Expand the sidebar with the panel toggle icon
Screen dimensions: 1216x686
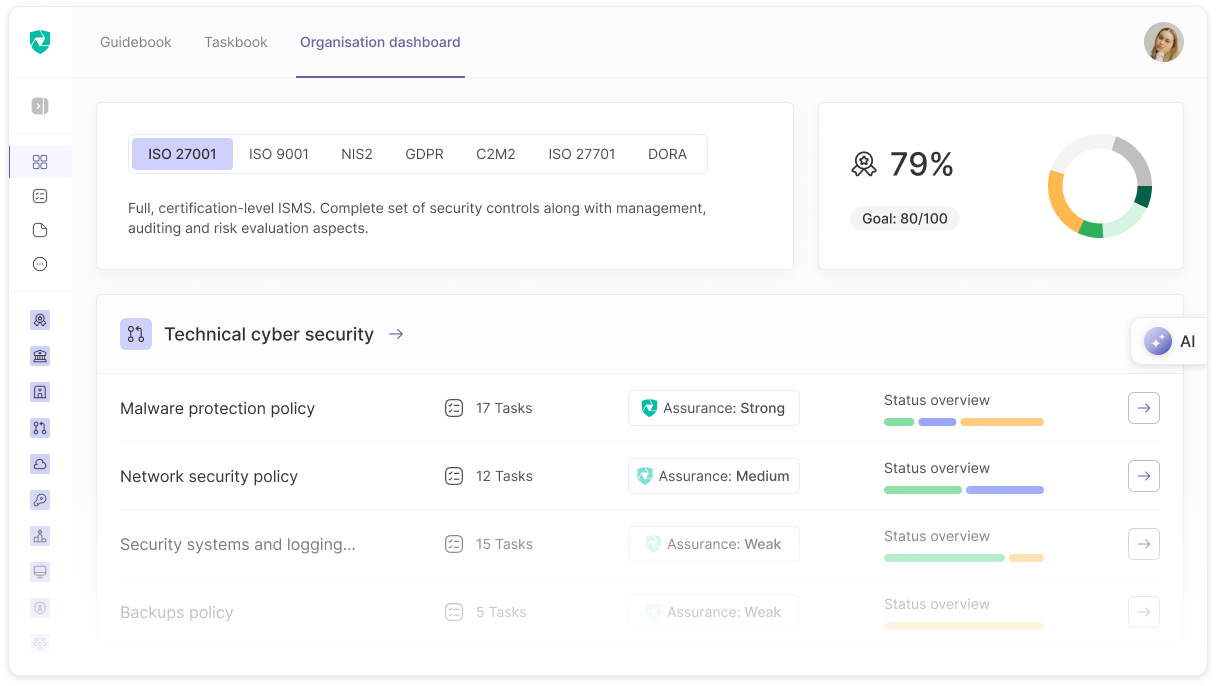click(40, 106)
